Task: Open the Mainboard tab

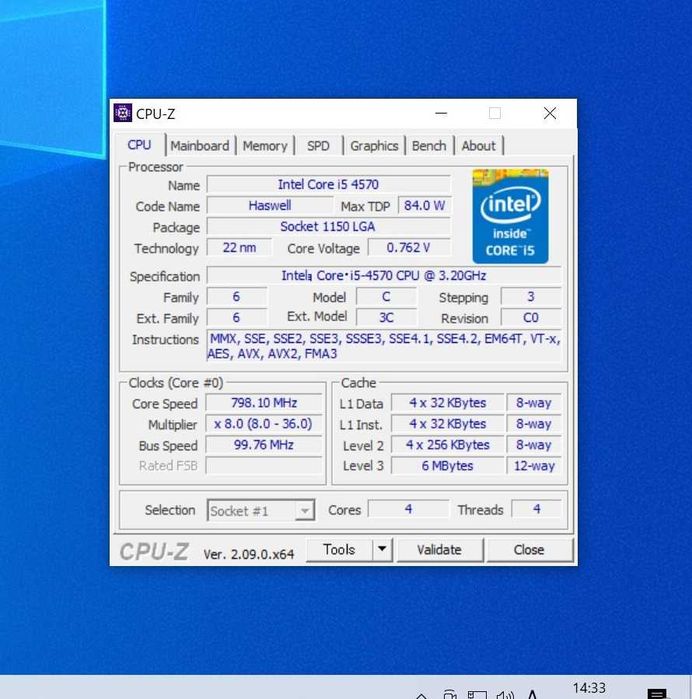Action: [x=200, y=146]
